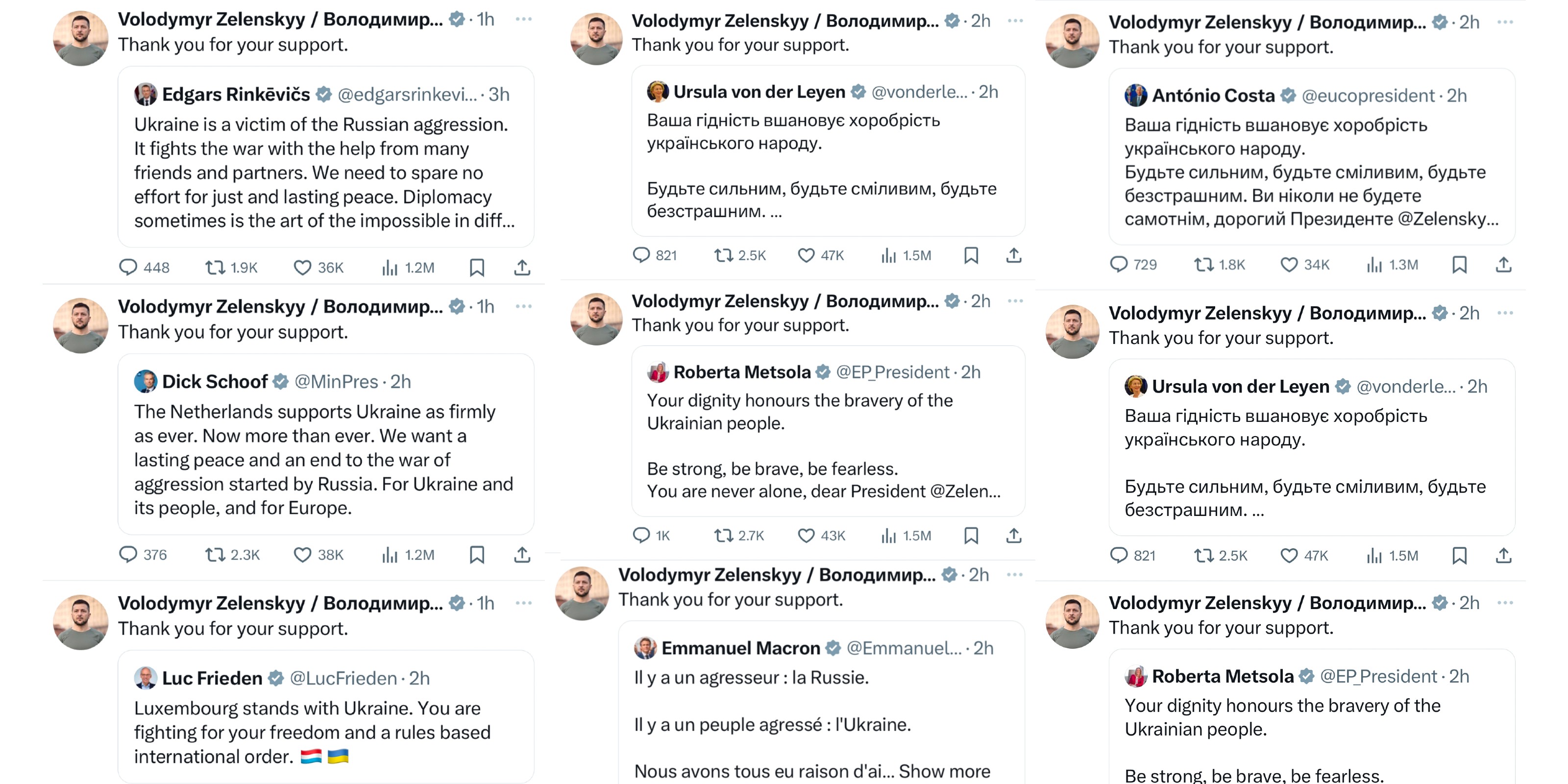
Task: Open Emmanuel Macron's profile picture
Action: [645, 648]
